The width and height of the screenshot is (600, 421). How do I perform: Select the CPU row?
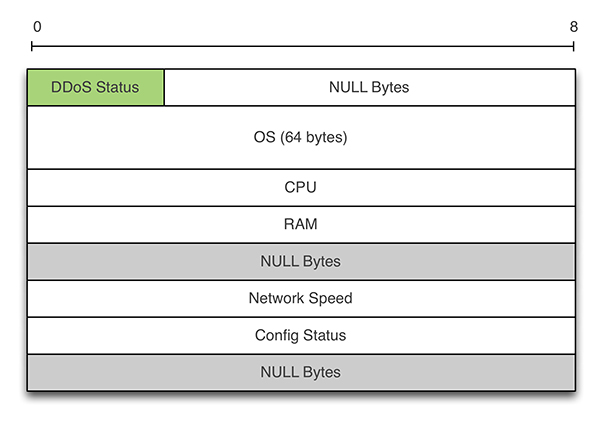tap(301, 188)
